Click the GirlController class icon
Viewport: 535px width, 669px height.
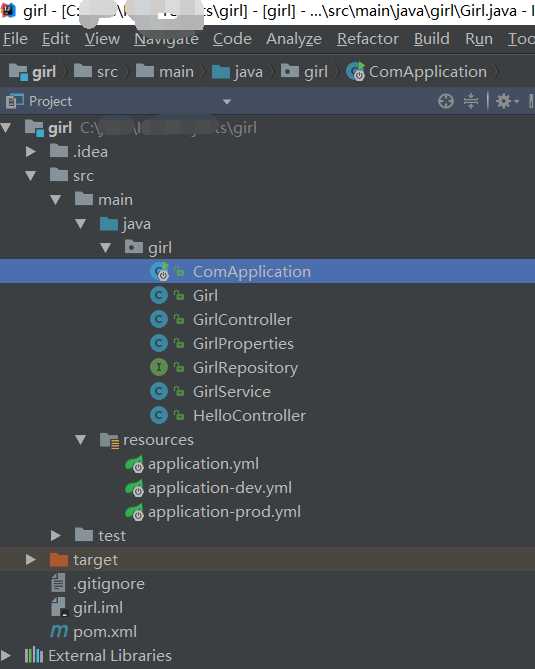pyautogui.click(x=159, y=320)
